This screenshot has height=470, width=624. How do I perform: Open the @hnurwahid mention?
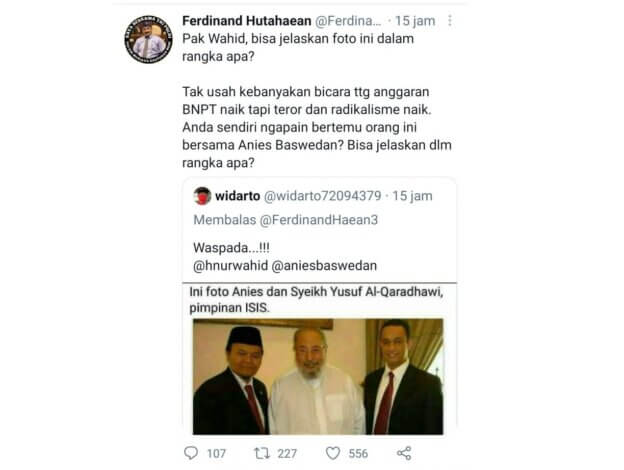pyautogui.click(x=230, y=265)
